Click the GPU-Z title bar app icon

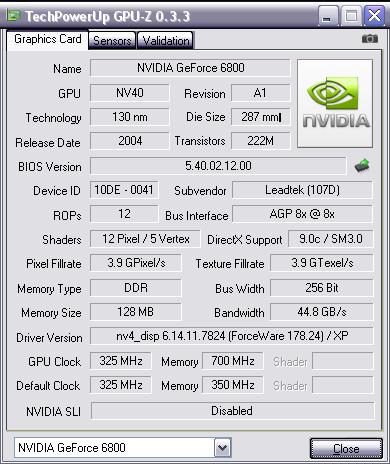(13, 15)
